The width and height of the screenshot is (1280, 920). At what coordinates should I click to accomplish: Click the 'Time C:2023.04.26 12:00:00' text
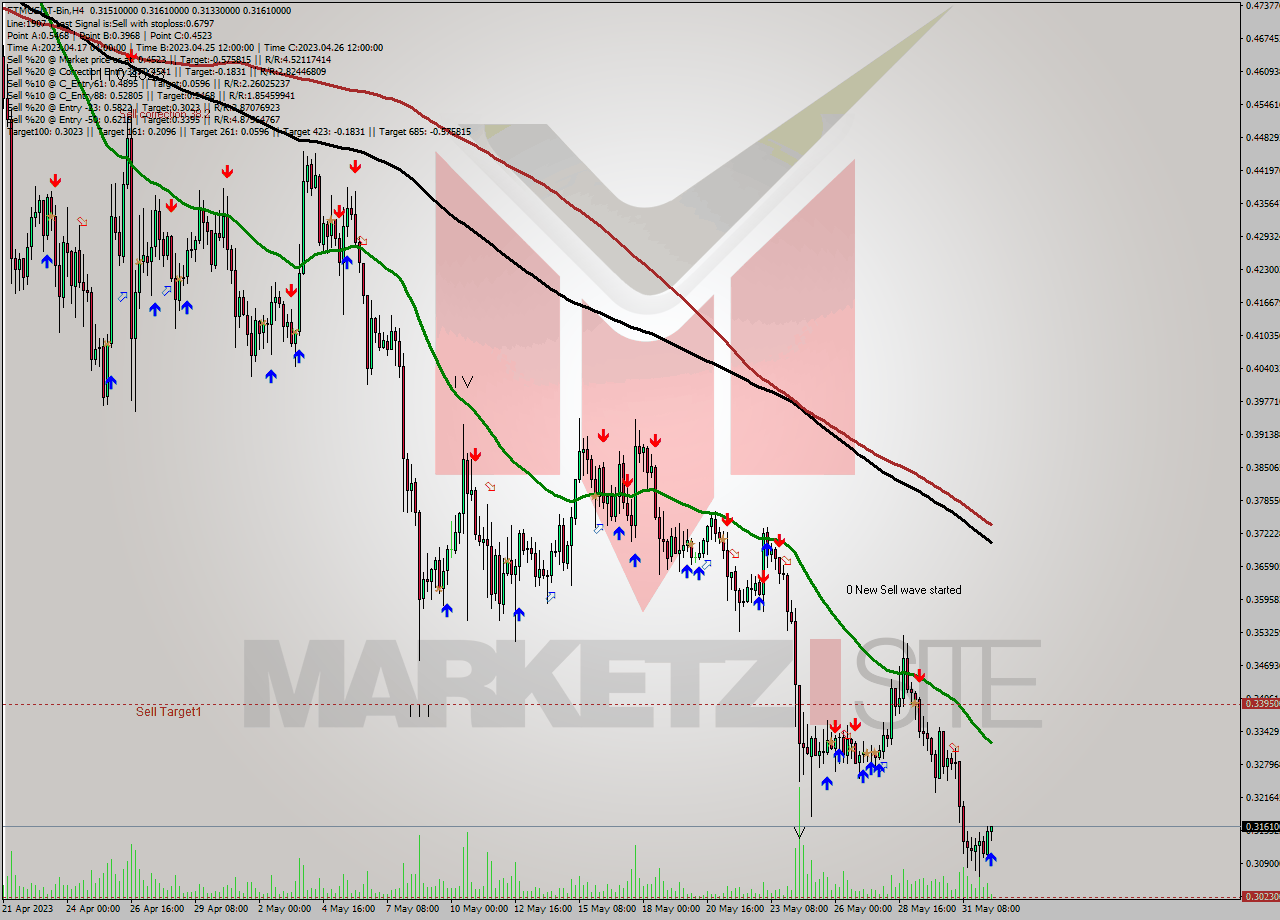pos(323,47)
